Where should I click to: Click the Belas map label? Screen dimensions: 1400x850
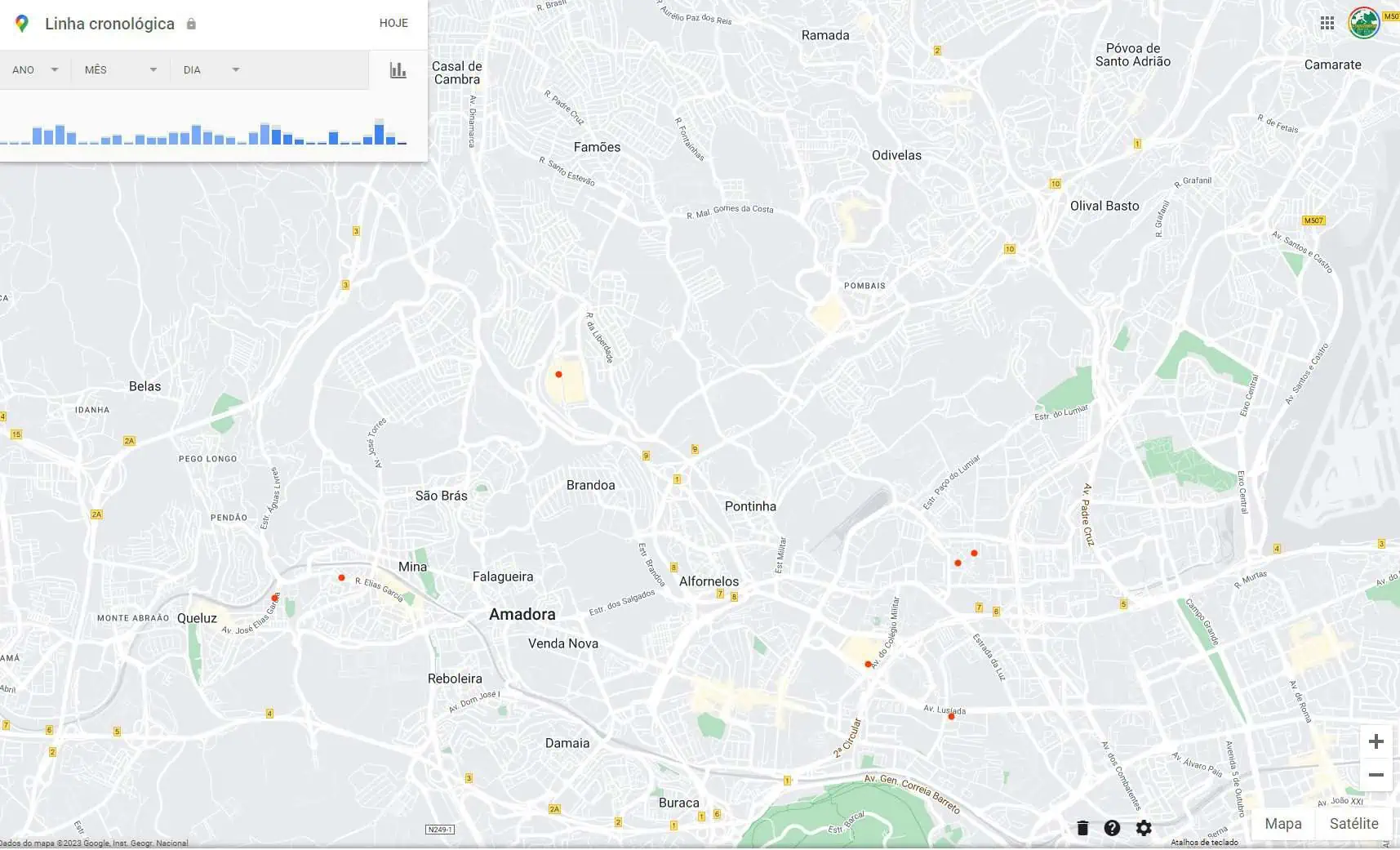144,386
